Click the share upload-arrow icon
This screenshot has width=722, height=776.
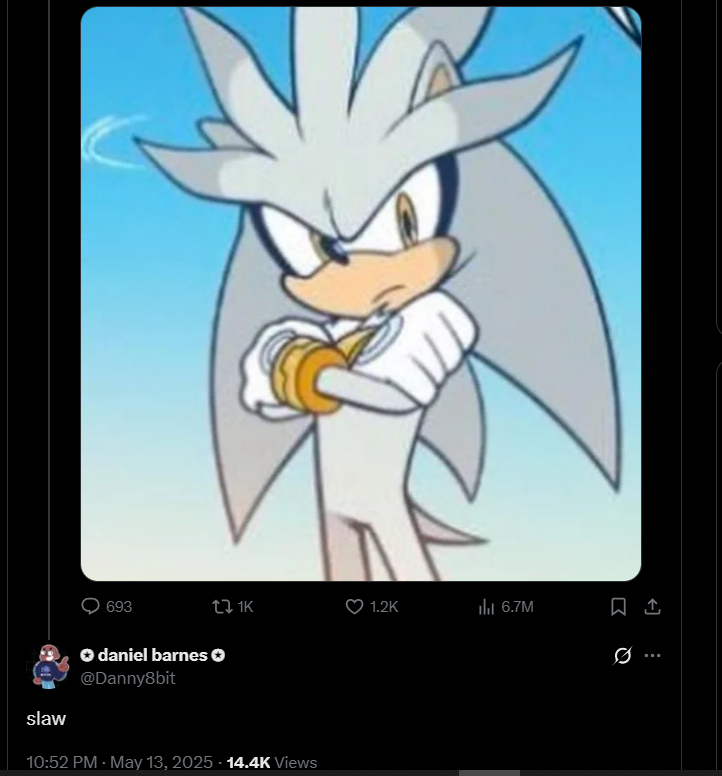tap(652, 607)
